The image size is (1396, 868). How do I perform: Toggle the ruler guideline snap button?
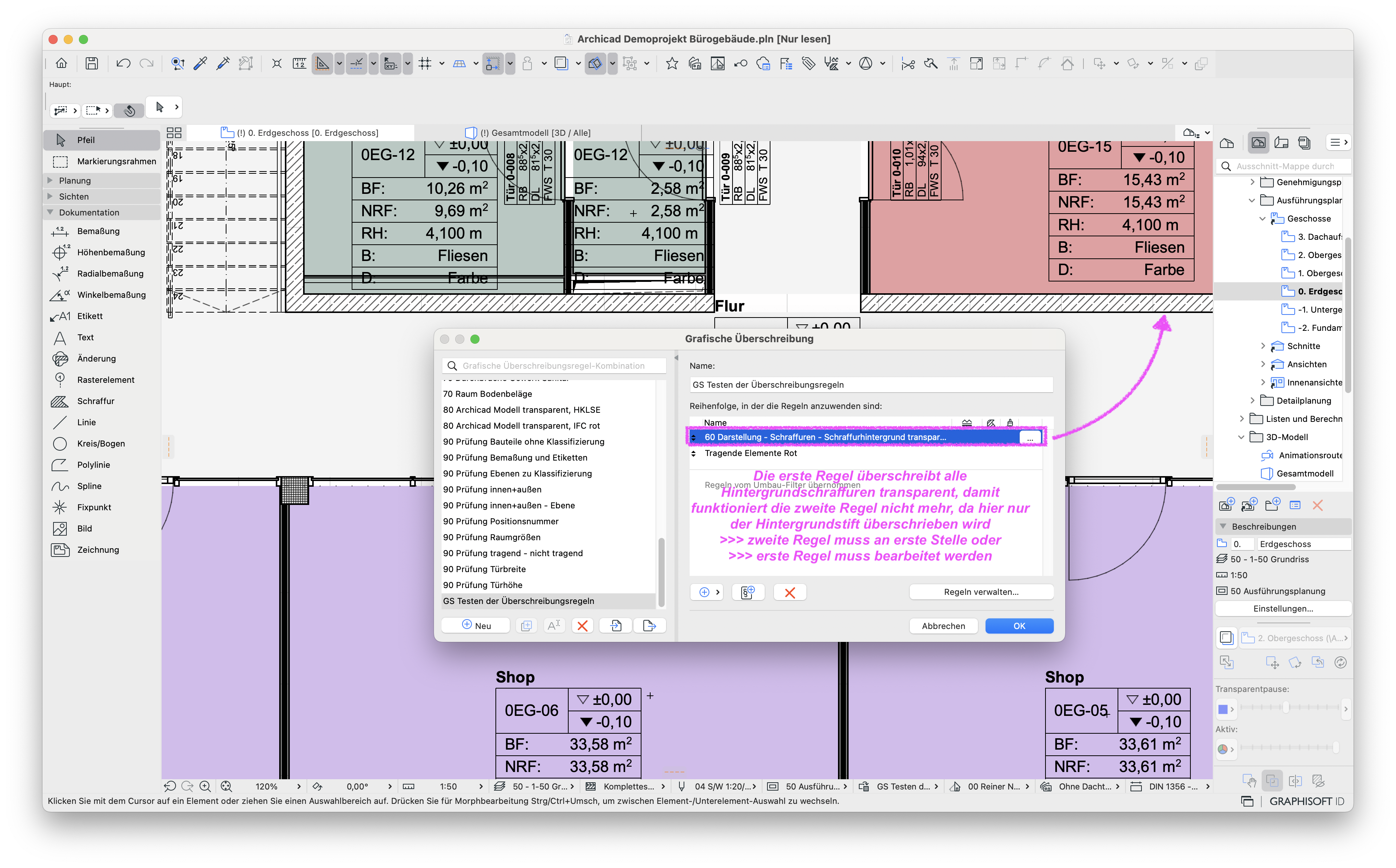tap(322, 63)
